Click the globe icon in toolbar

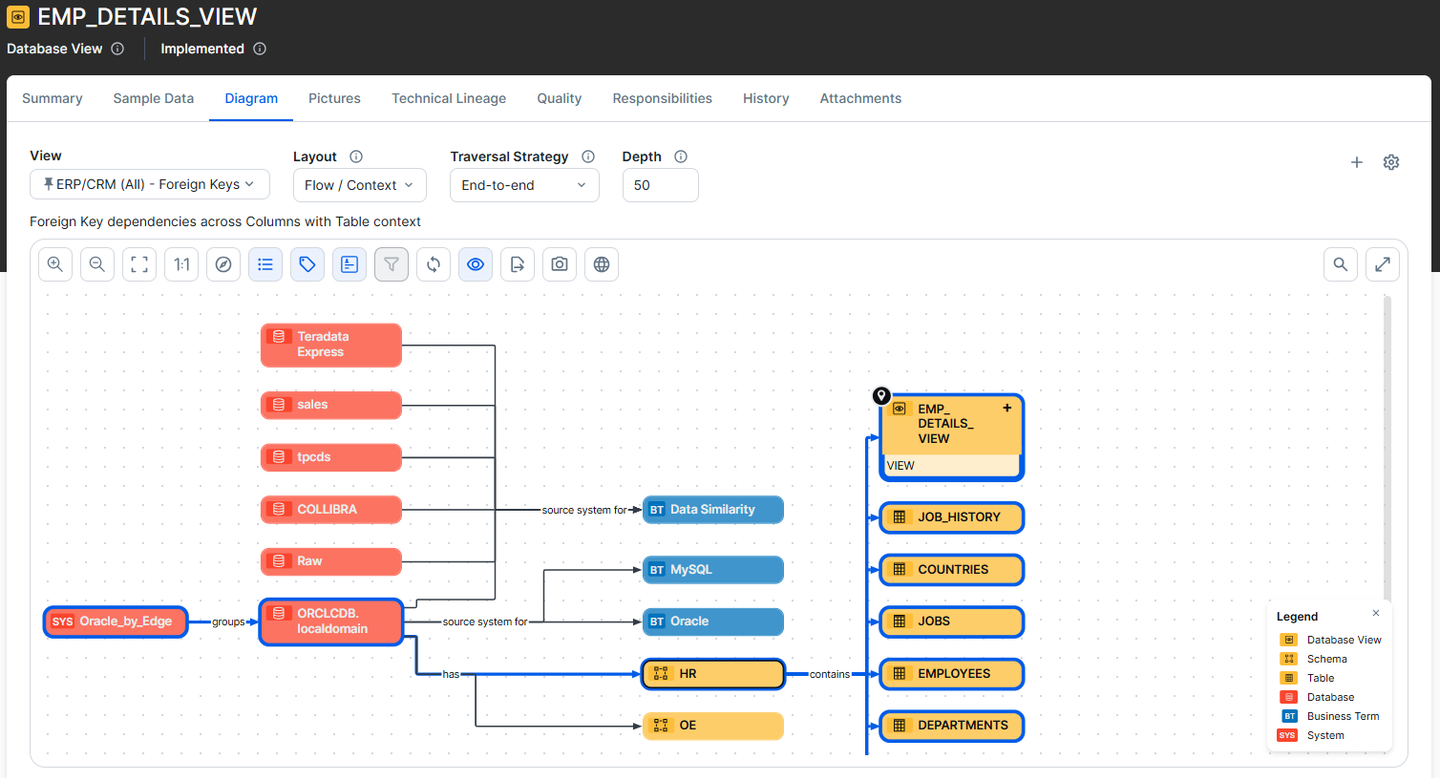pos(601,265)
